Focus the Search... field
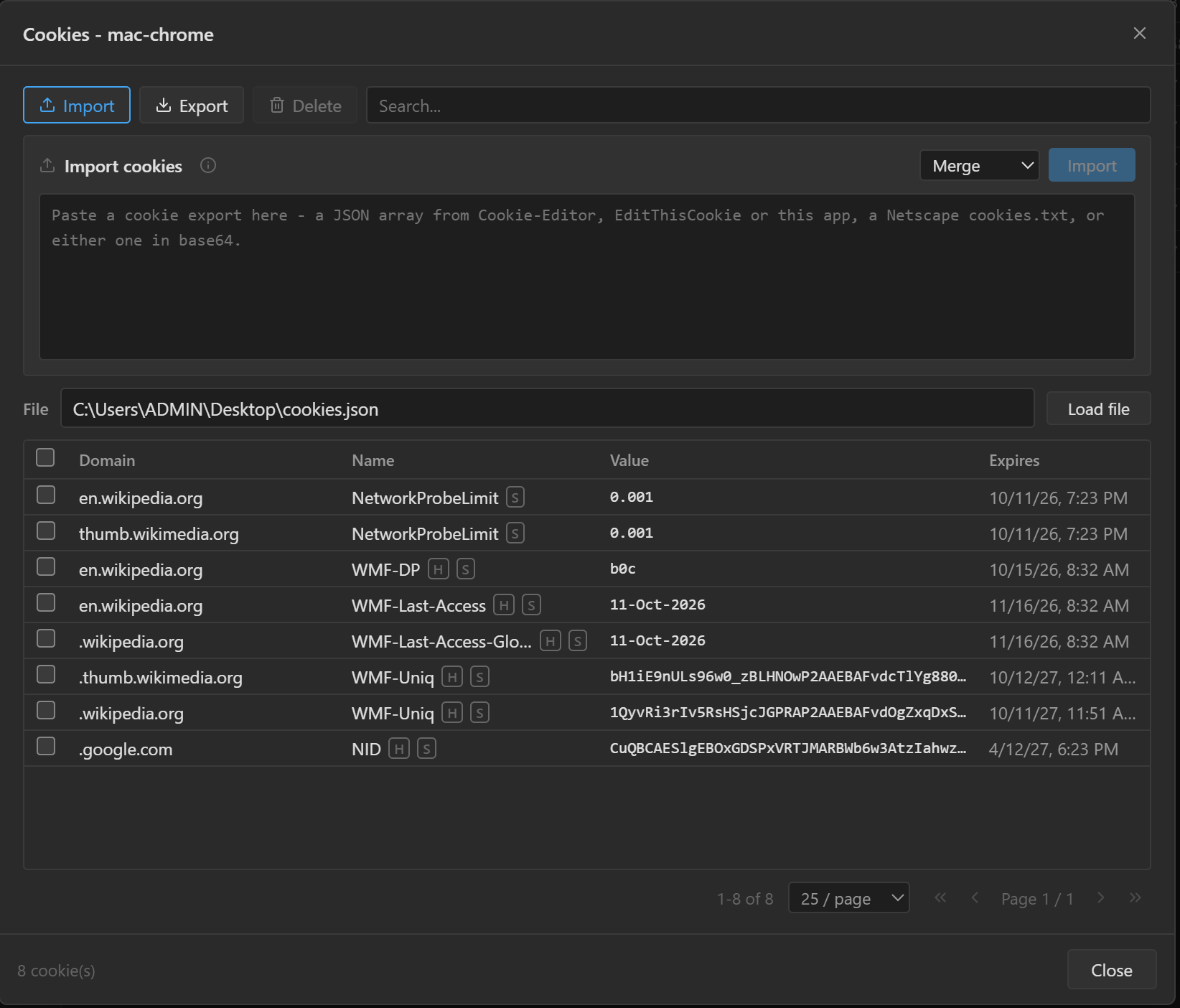The width and height of the screenshot is (1180, 1008). click(x=759, y=105)
